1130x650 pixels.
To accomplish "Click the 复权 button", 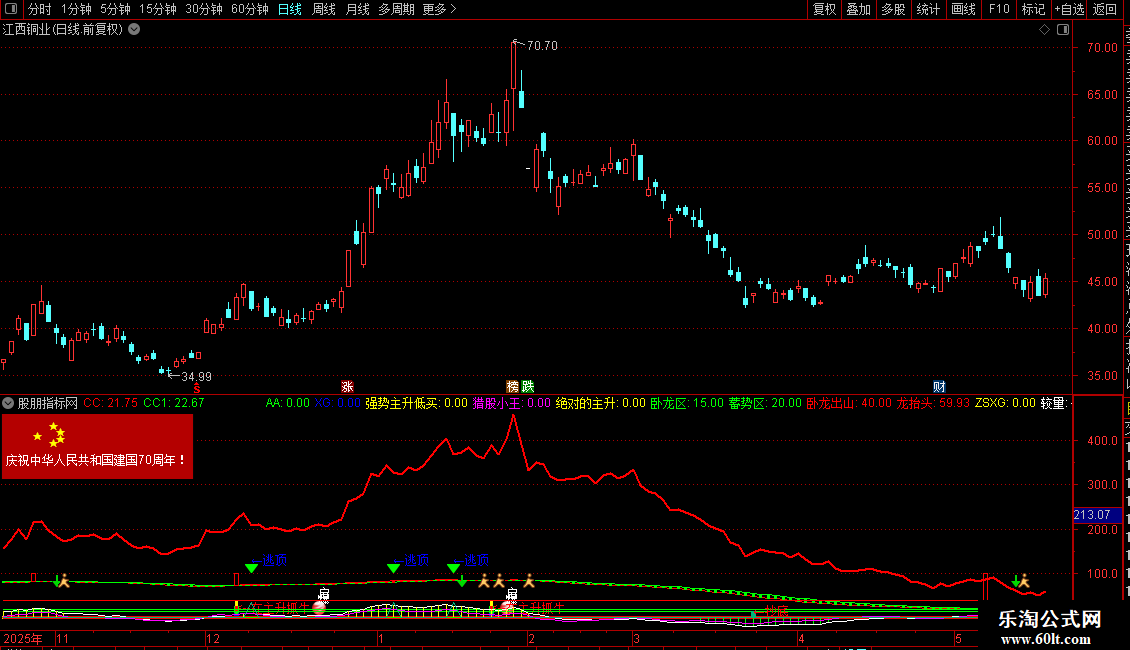I will point(824,9).
